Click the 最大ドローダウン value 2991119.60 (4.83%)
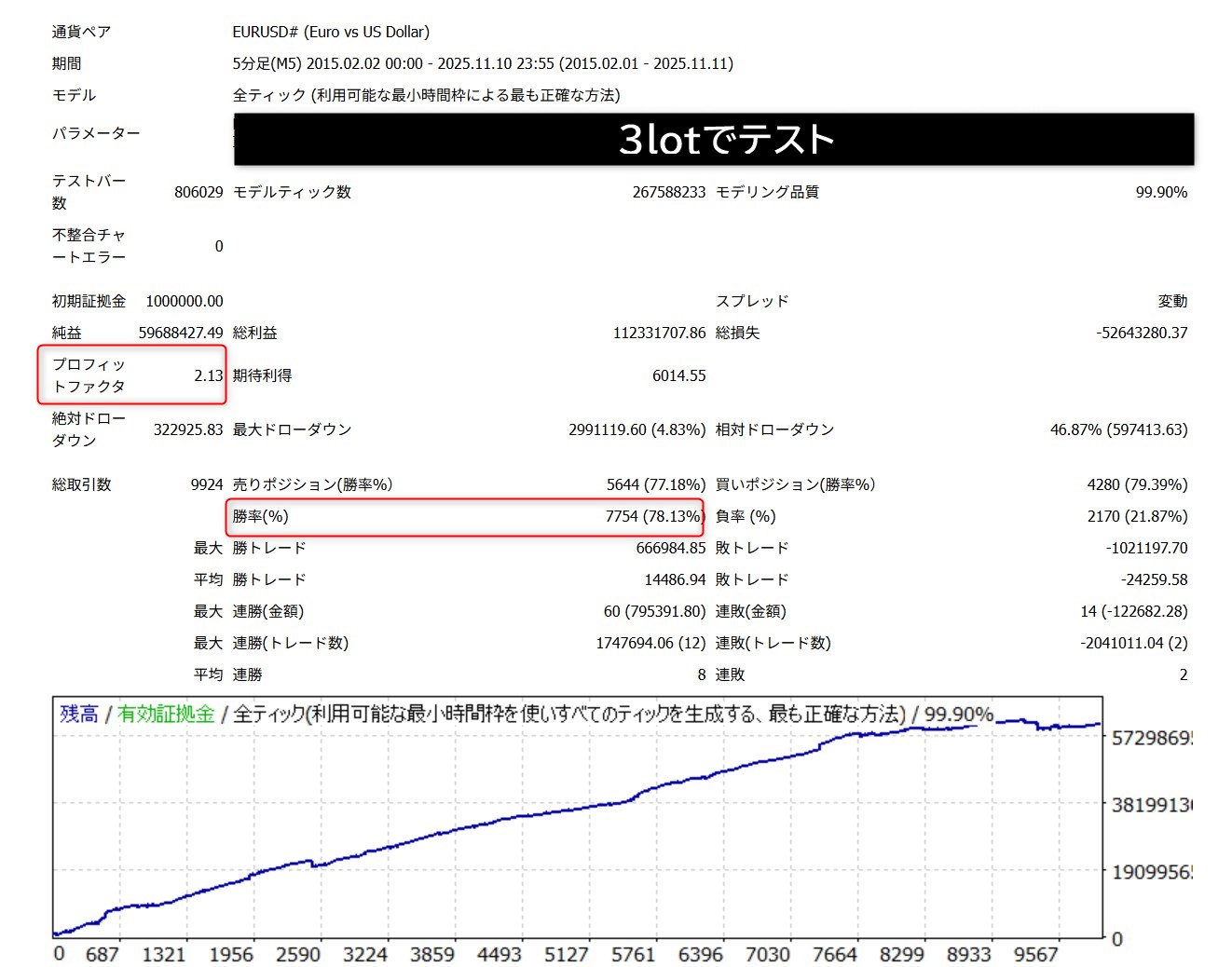Screen dimensions: 1232x967 [x=637, y=429]
